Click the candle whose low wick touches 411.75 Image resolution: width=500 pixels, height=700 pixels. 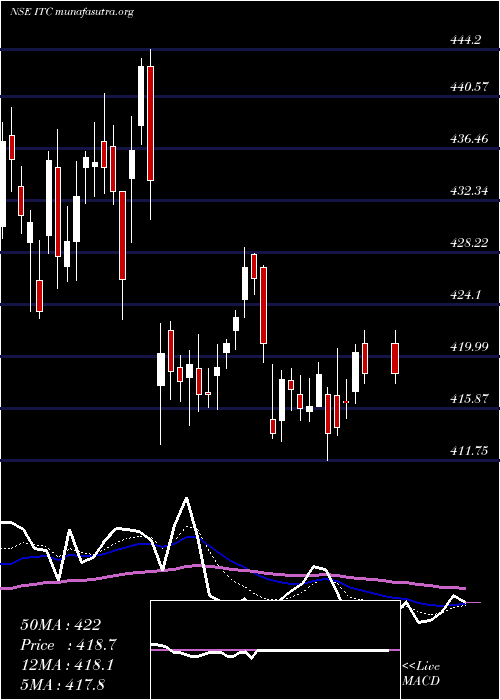click(328, 413)
